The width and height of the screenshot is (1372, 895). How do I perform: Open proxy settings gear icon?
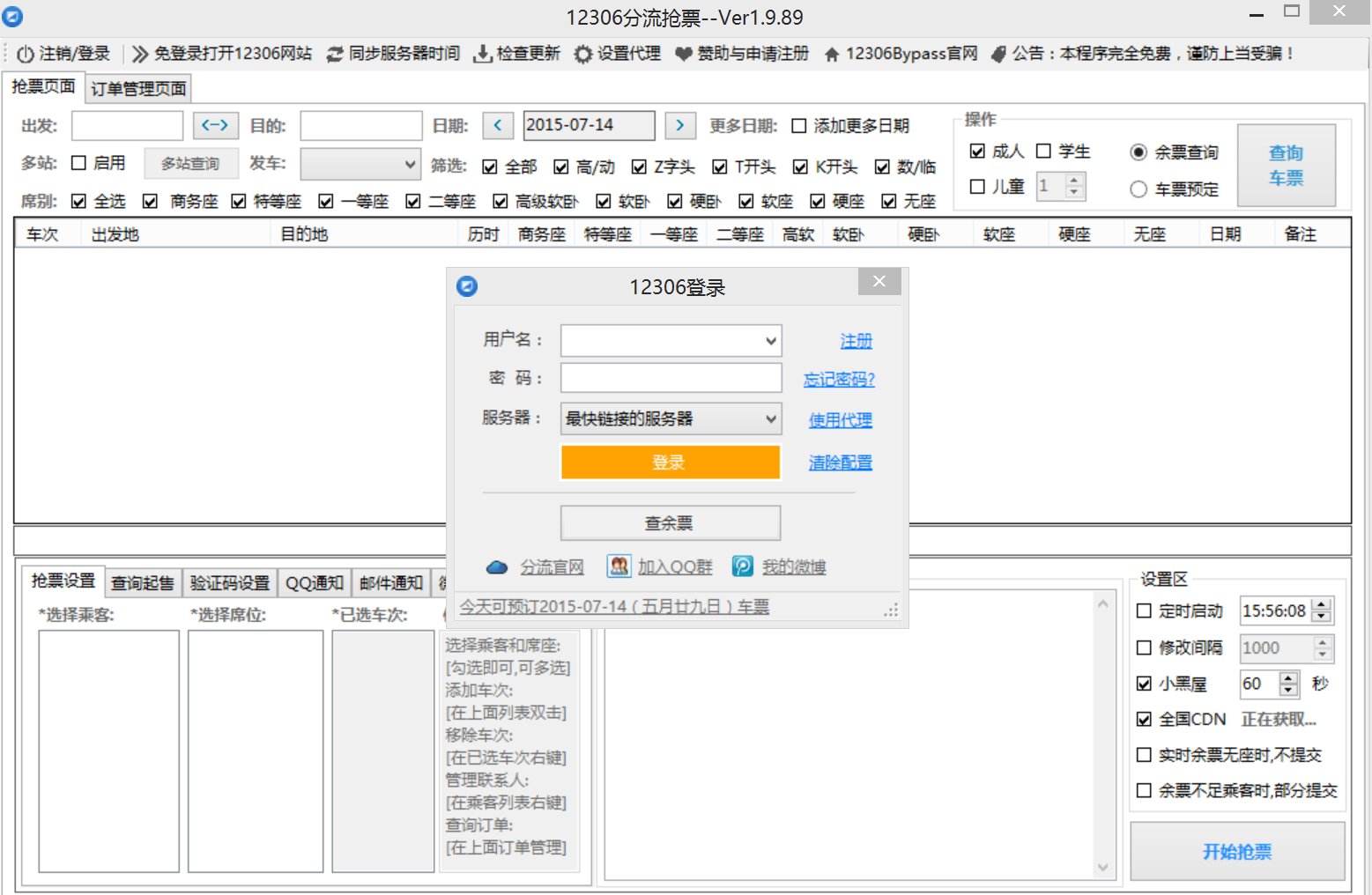583,54
